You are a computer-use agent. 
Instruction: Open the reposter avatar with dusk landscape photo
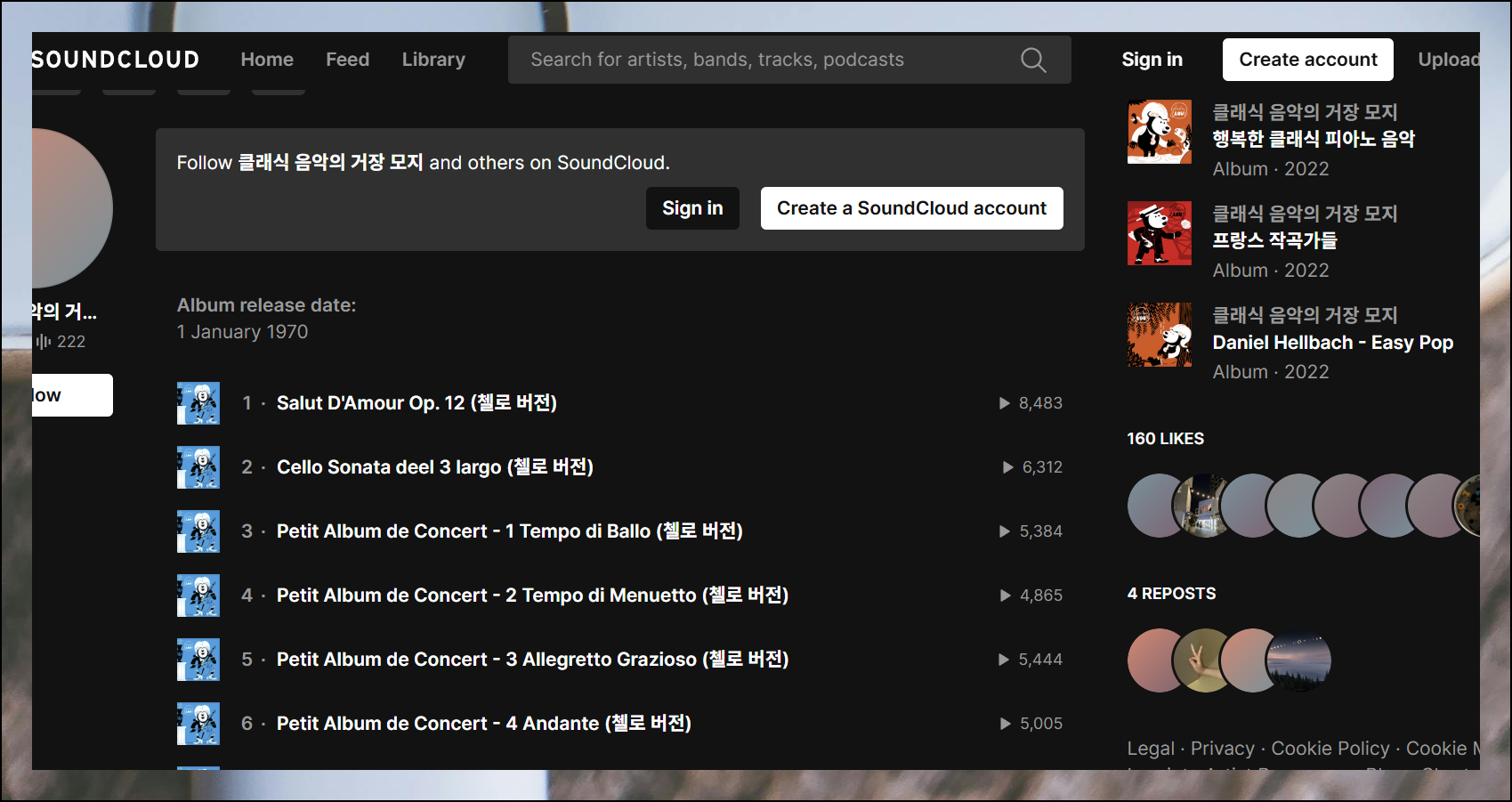pos(1299,660)
